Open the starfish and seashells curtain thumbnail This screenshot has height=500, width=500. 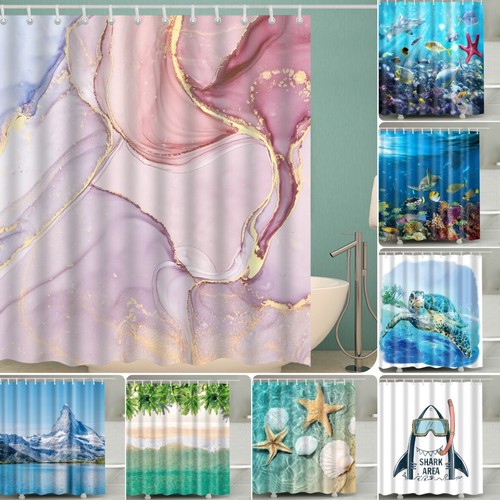coord(303,439)
